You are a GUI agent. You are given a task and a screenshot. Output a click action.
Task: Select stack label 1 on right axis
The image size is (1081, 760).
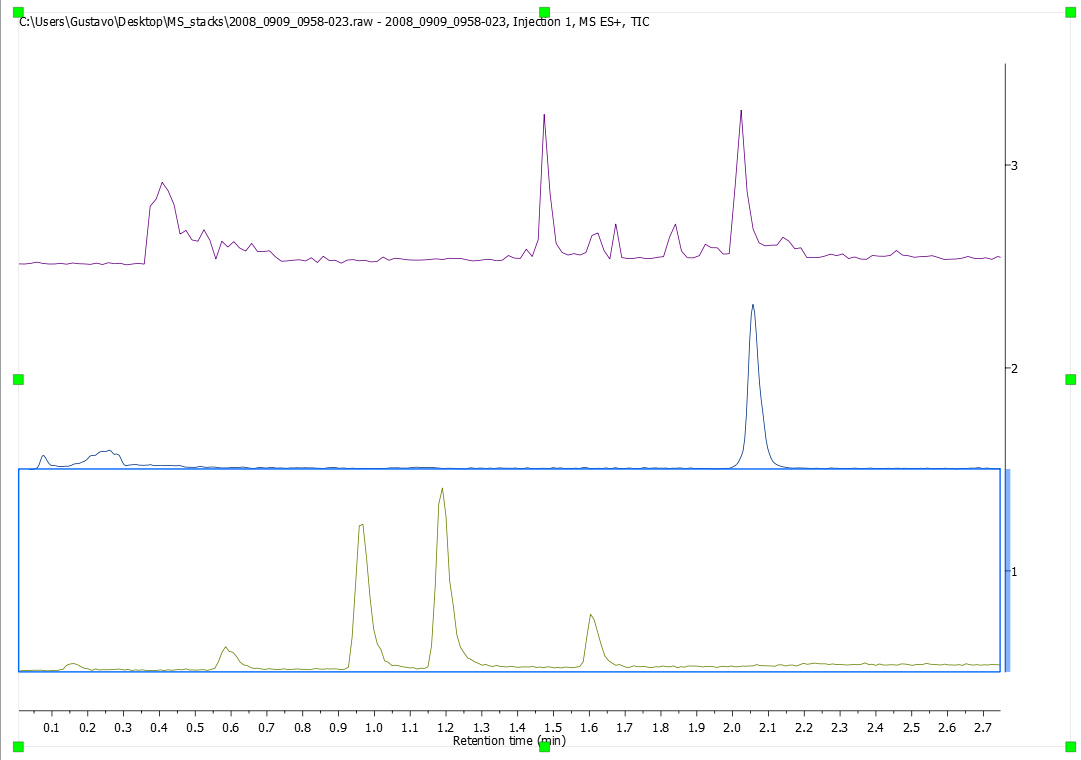1014,571
